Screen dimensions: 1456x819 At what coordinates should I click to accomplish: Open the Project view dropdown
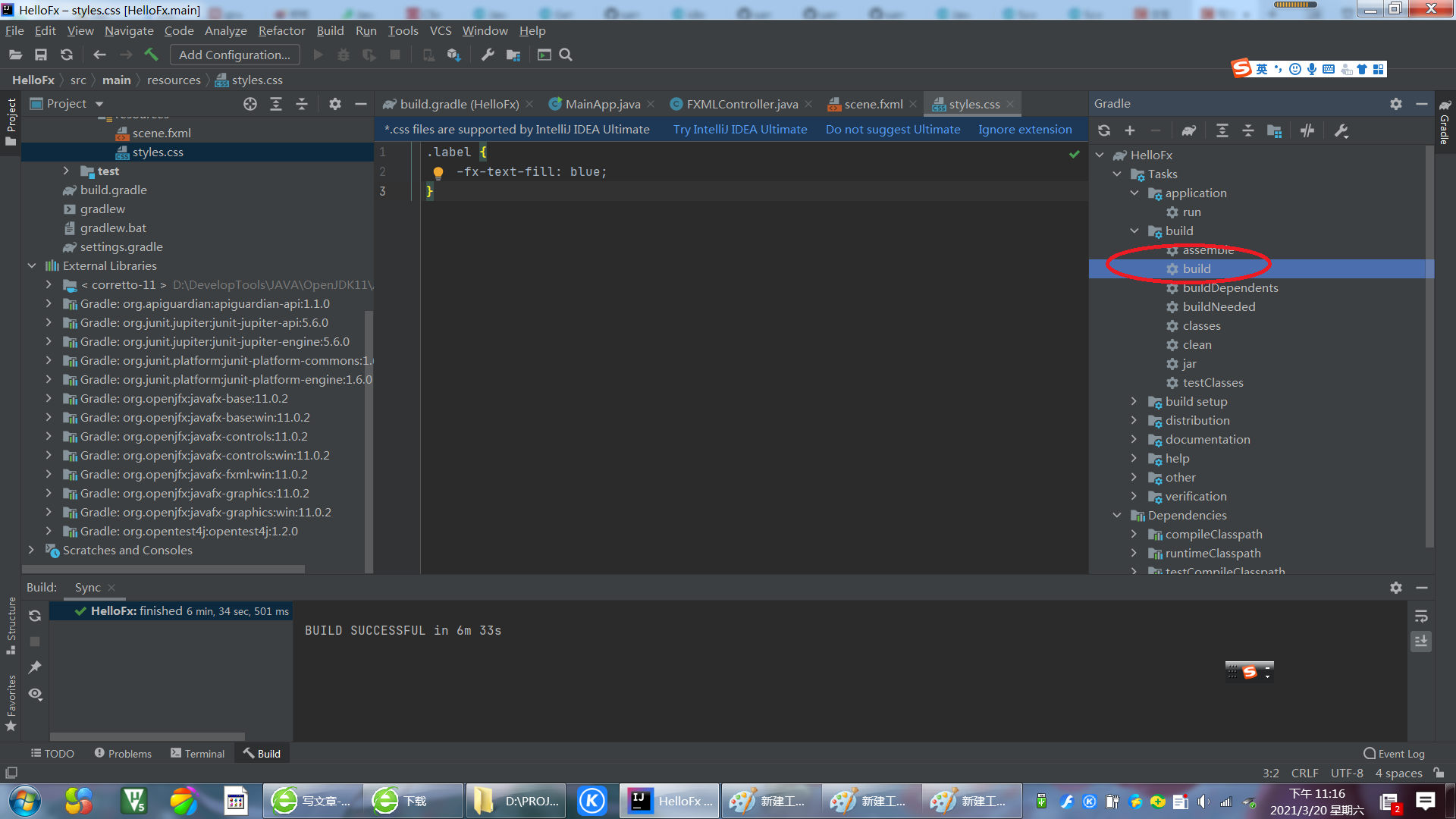pyautogui.click(x=99, y=104)
